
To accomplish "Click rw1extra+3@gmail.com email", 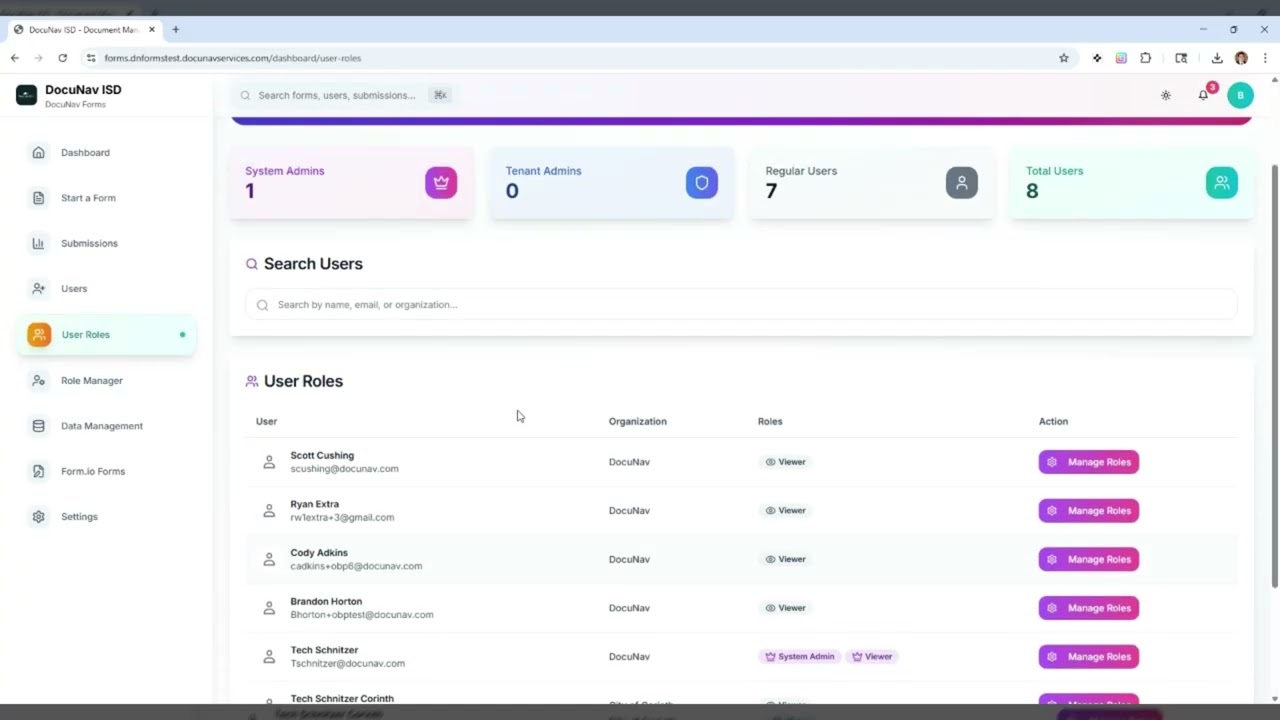I will click(x=342, y=518).
